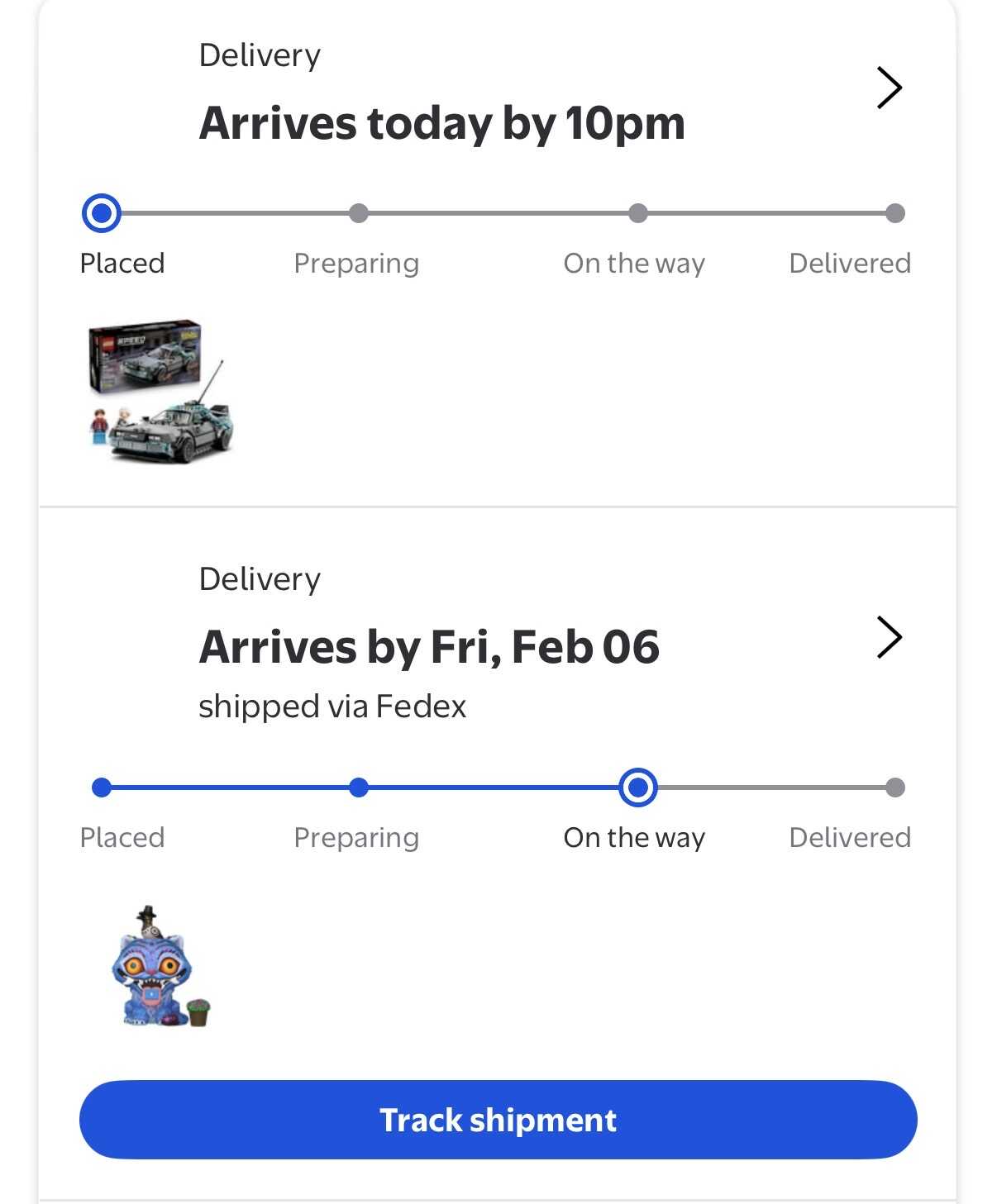Click the active Placed marker in today's delivery

(x=102, y=213)
